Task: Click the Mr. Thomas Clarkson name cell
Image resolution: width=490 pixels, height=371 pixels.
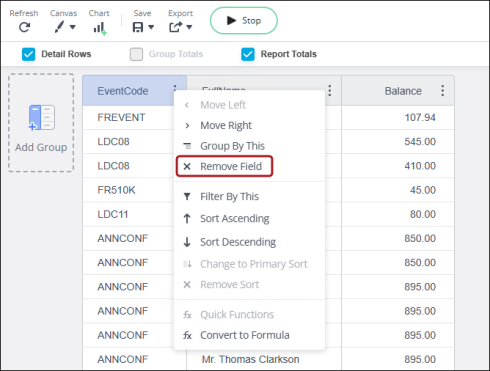Action: [x=250, y=359]
